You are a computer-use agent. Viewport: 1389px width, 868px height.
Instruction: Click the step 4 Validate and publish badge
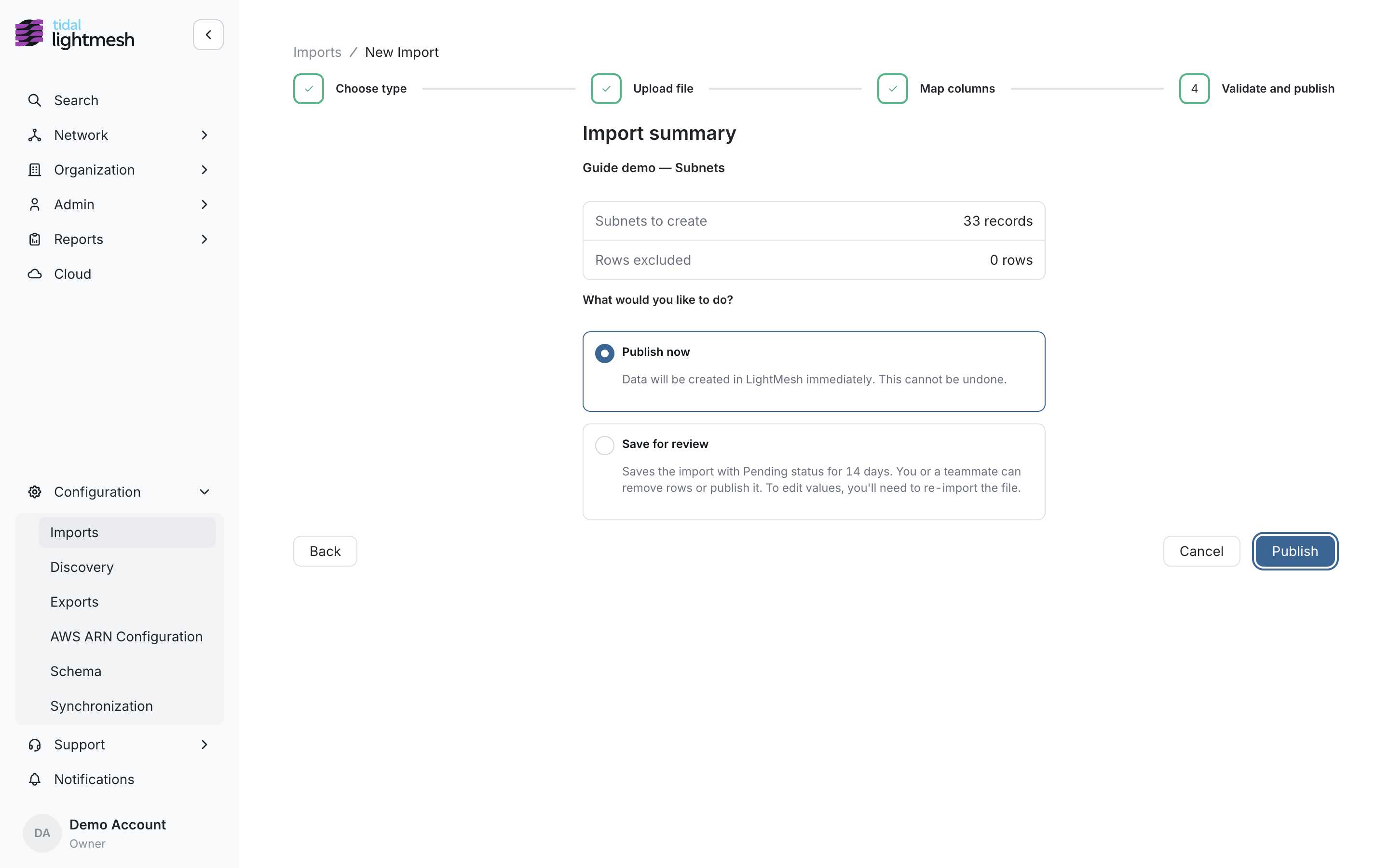coord(1194,88)
